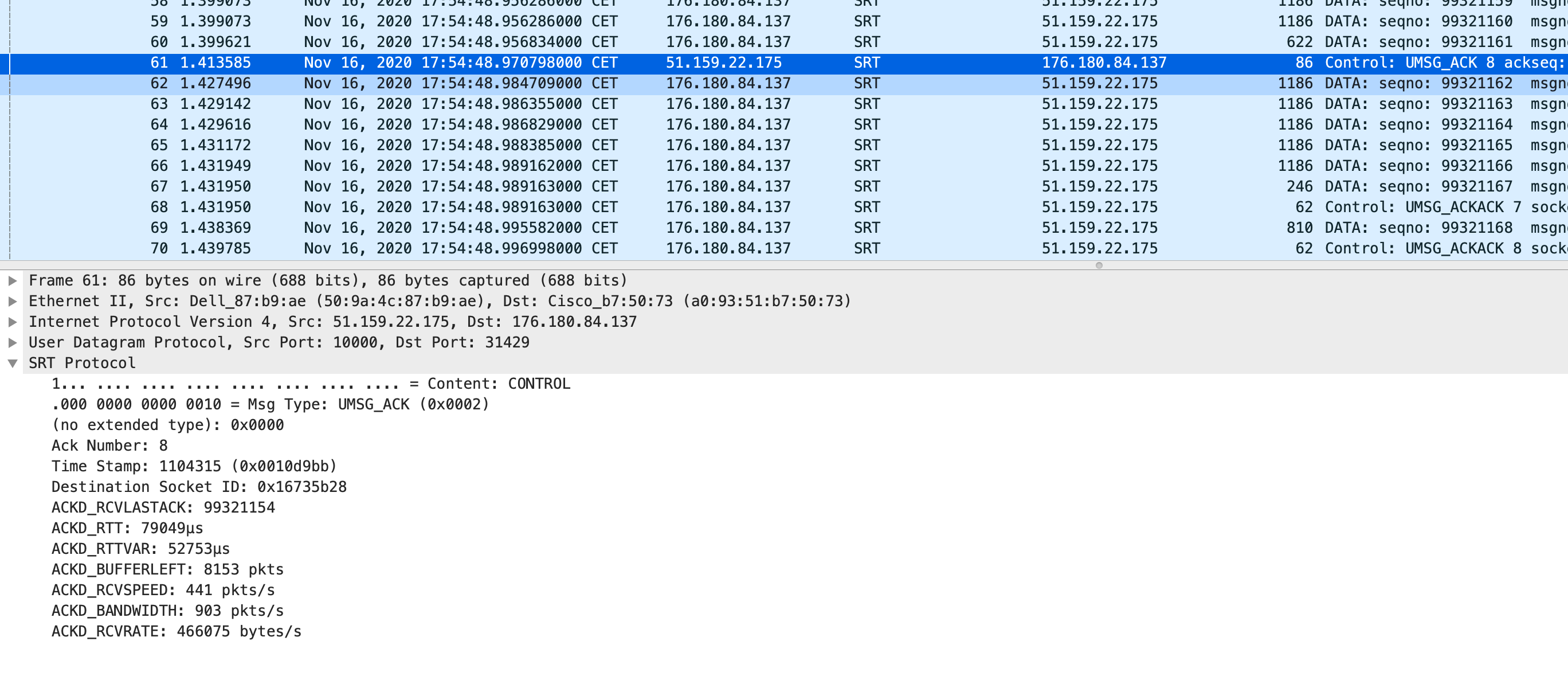The width and height of the screenshot is (1568, 680).
Task: Expand the User Datagram Protocol section
Action: [x=12, y=342]
